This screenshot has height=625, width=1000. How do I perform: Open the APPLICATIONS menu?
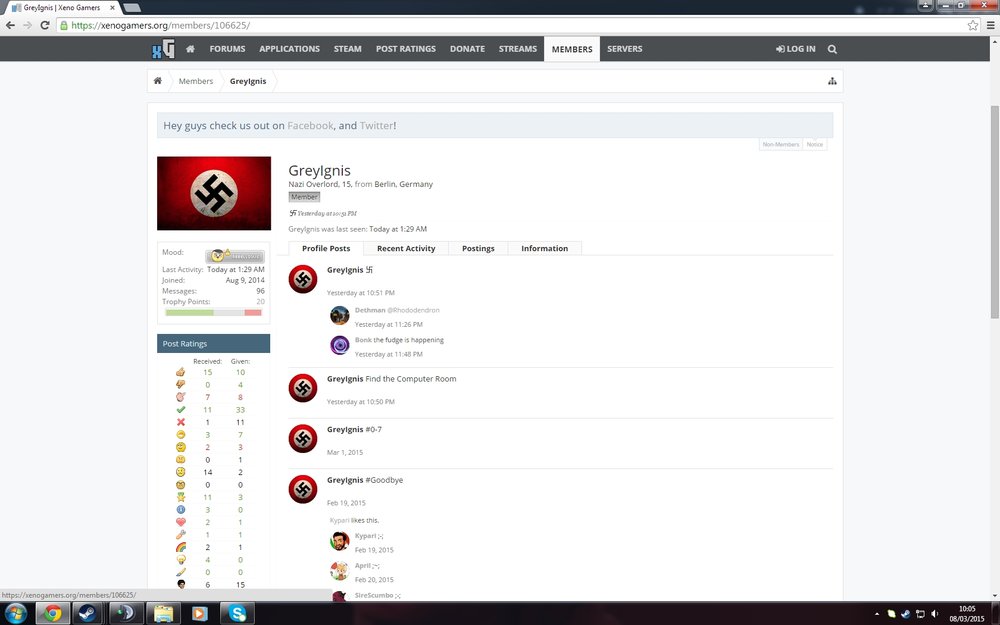click(x=290, y=49)
